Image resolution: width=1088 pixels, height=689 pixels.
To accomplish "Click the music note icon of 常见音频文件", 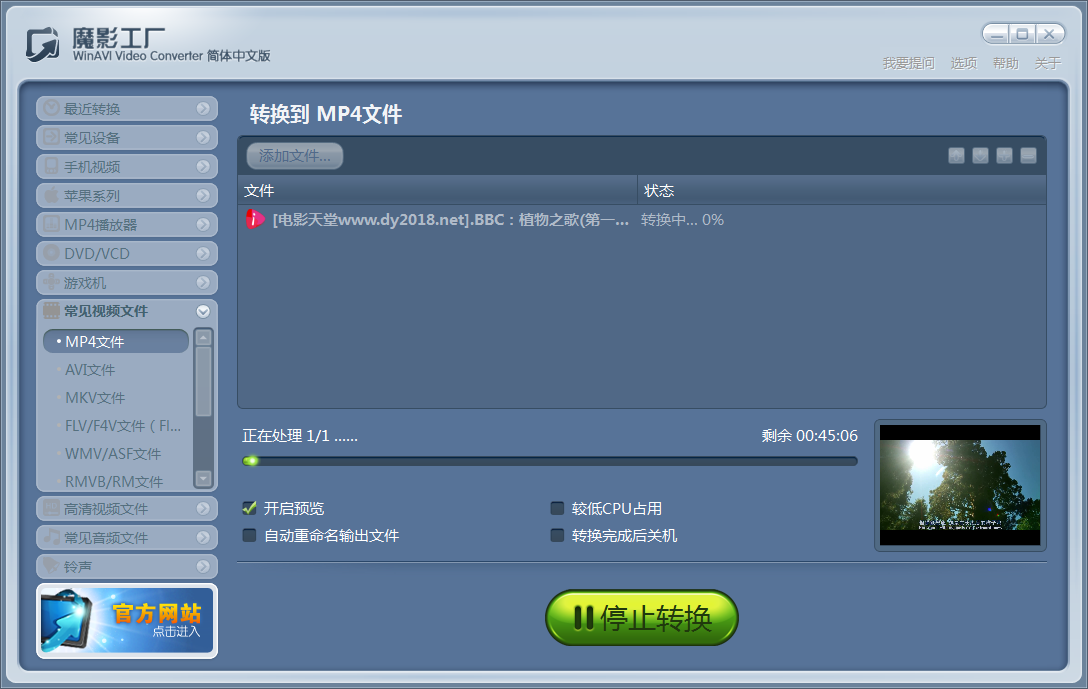I will pyautogui.click(x=51, y=537).
